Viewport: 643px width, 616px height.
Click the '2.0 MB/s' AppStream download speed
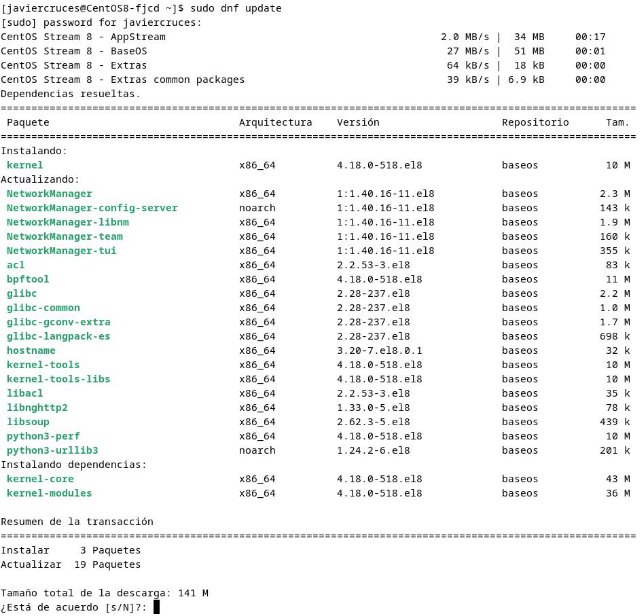click(465, 37)
